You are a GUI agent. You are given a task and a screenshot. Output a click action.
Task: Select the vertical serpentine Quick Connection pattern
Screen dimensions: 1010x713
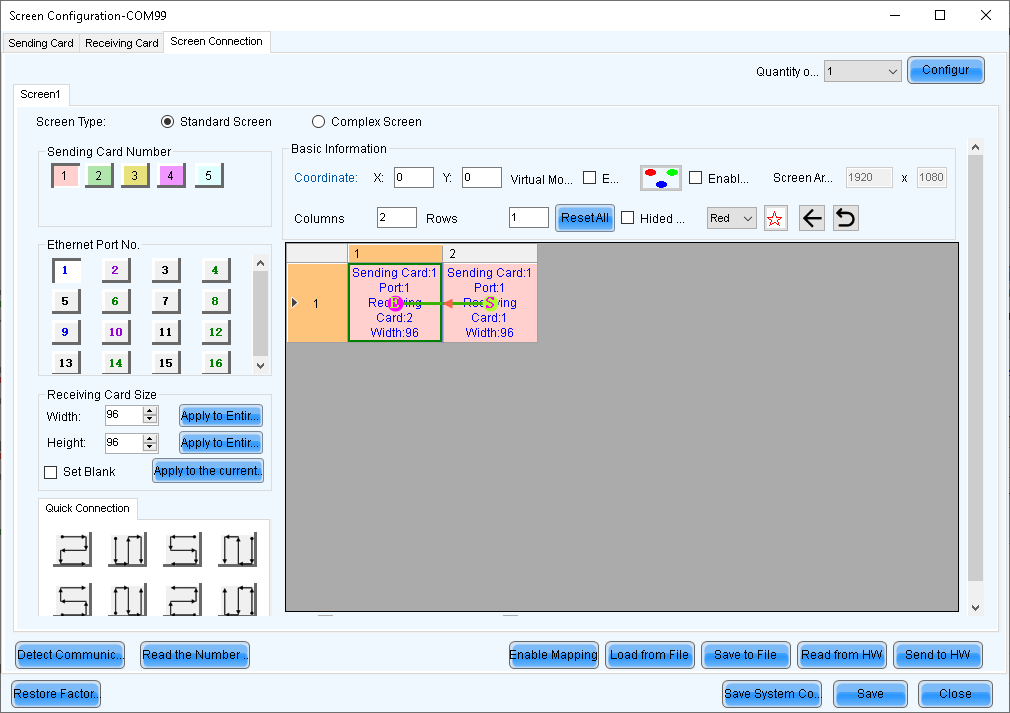(127, 548)
